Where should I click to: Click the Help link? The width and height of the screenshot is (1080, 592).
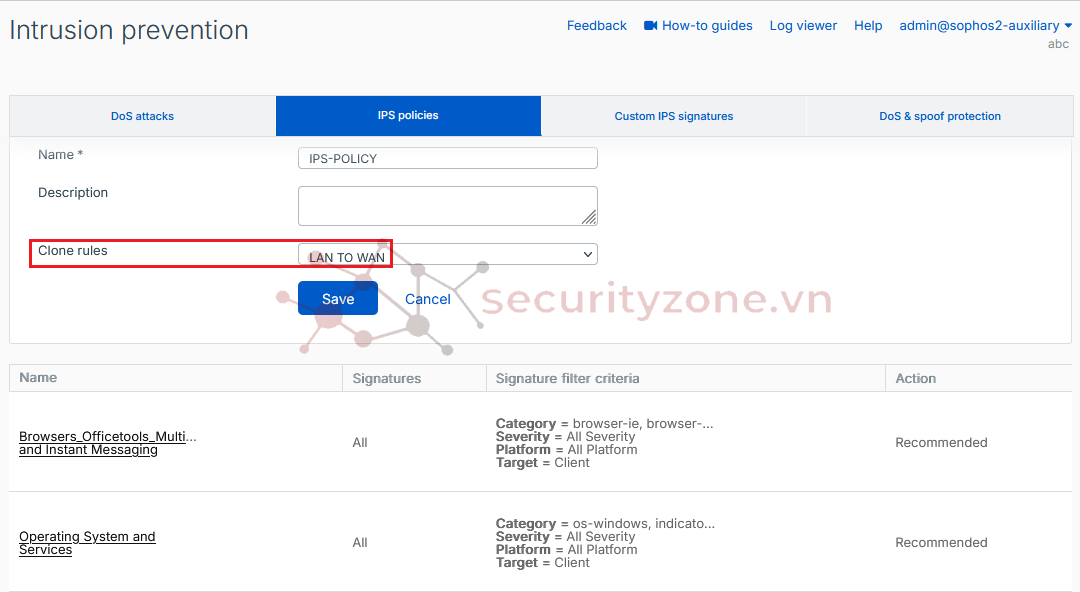coord(868,26)
